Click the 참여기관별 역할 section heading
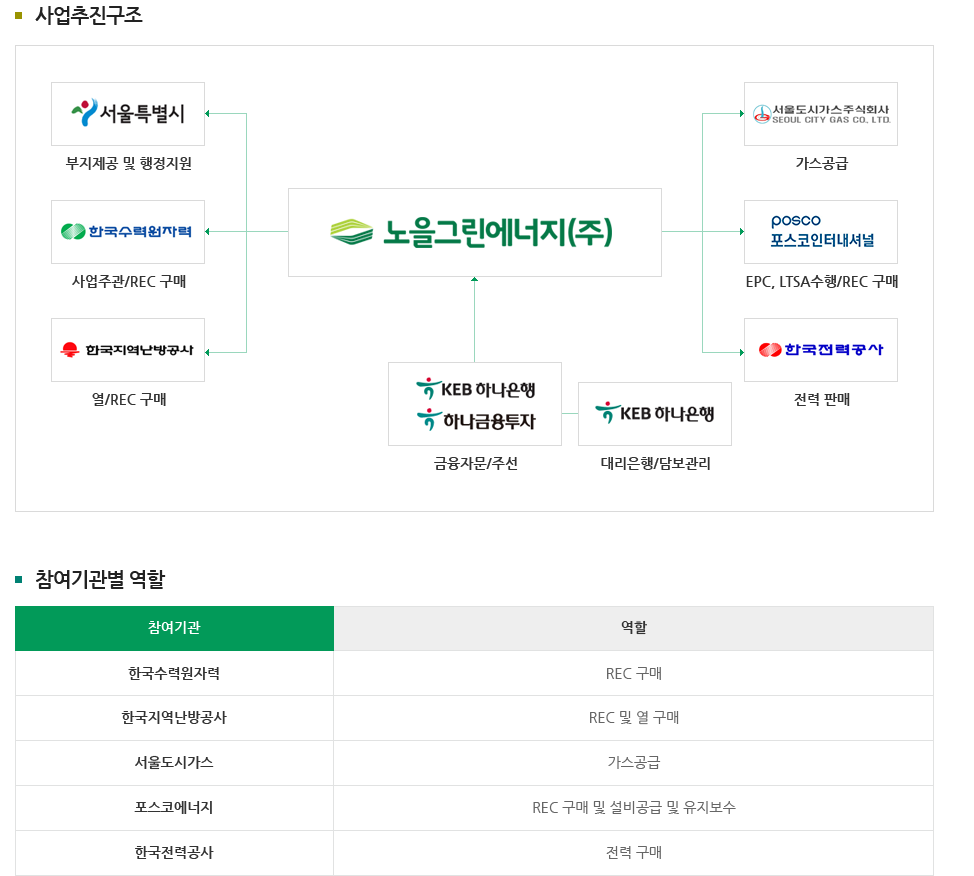This screenshot has height=876, width=974. 100,579
